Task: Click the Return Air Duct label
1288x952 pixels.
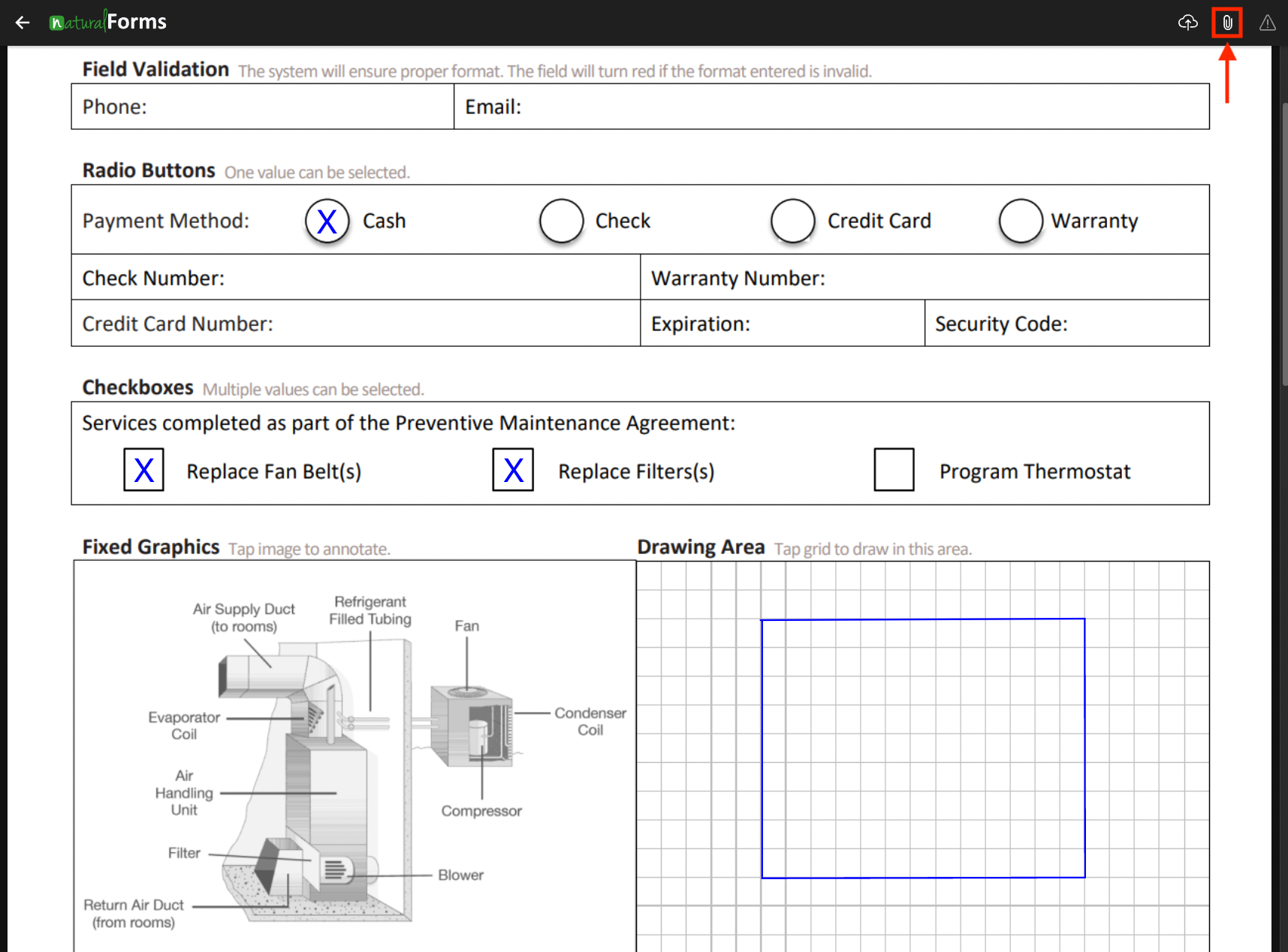Action: point(134,914)
